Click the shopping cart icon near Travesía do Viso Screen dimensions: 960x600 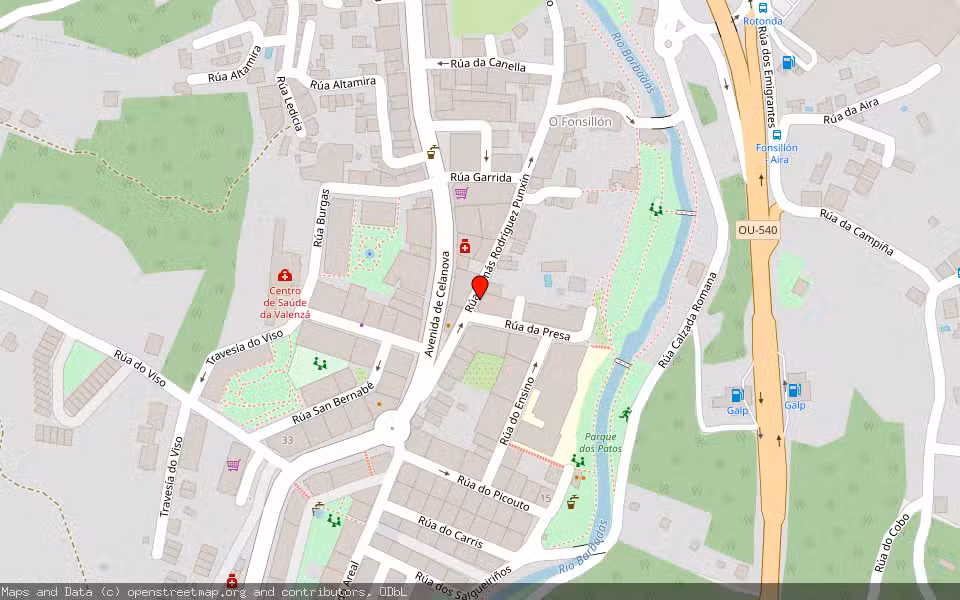click(x=233, y=465)
